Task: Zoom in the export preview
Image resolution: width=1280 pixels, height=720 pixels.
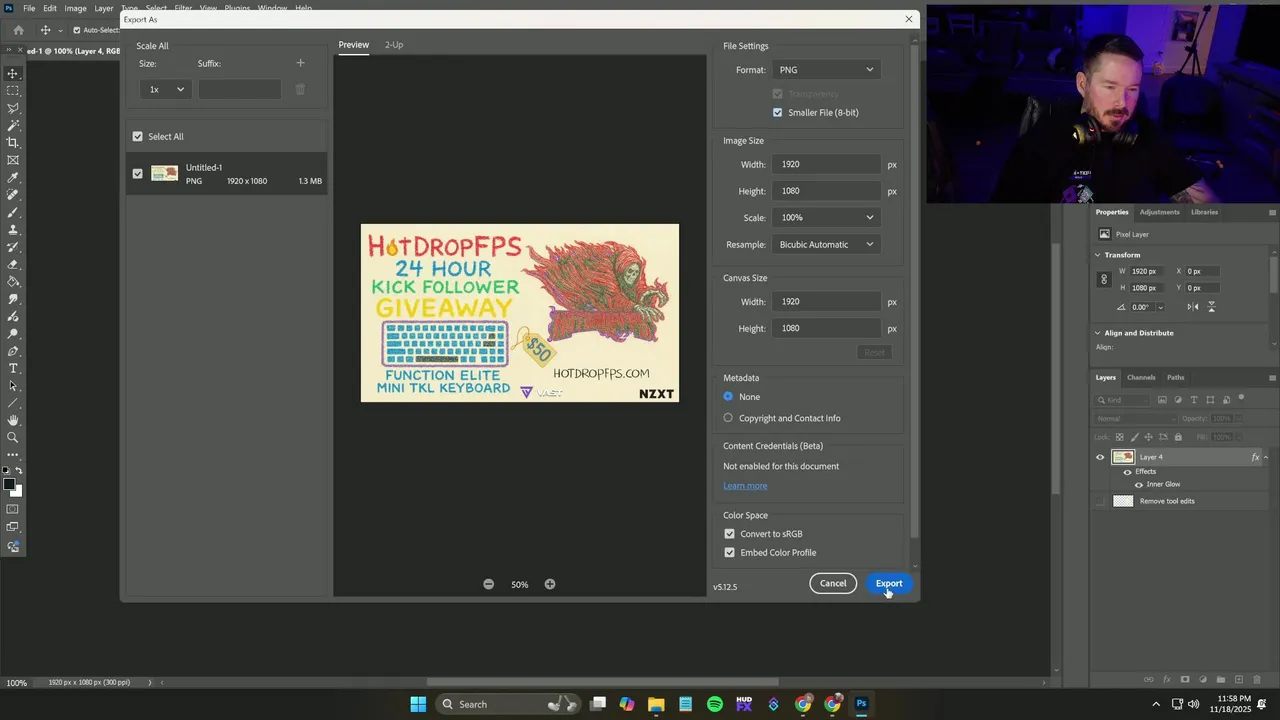Action: 550,584
